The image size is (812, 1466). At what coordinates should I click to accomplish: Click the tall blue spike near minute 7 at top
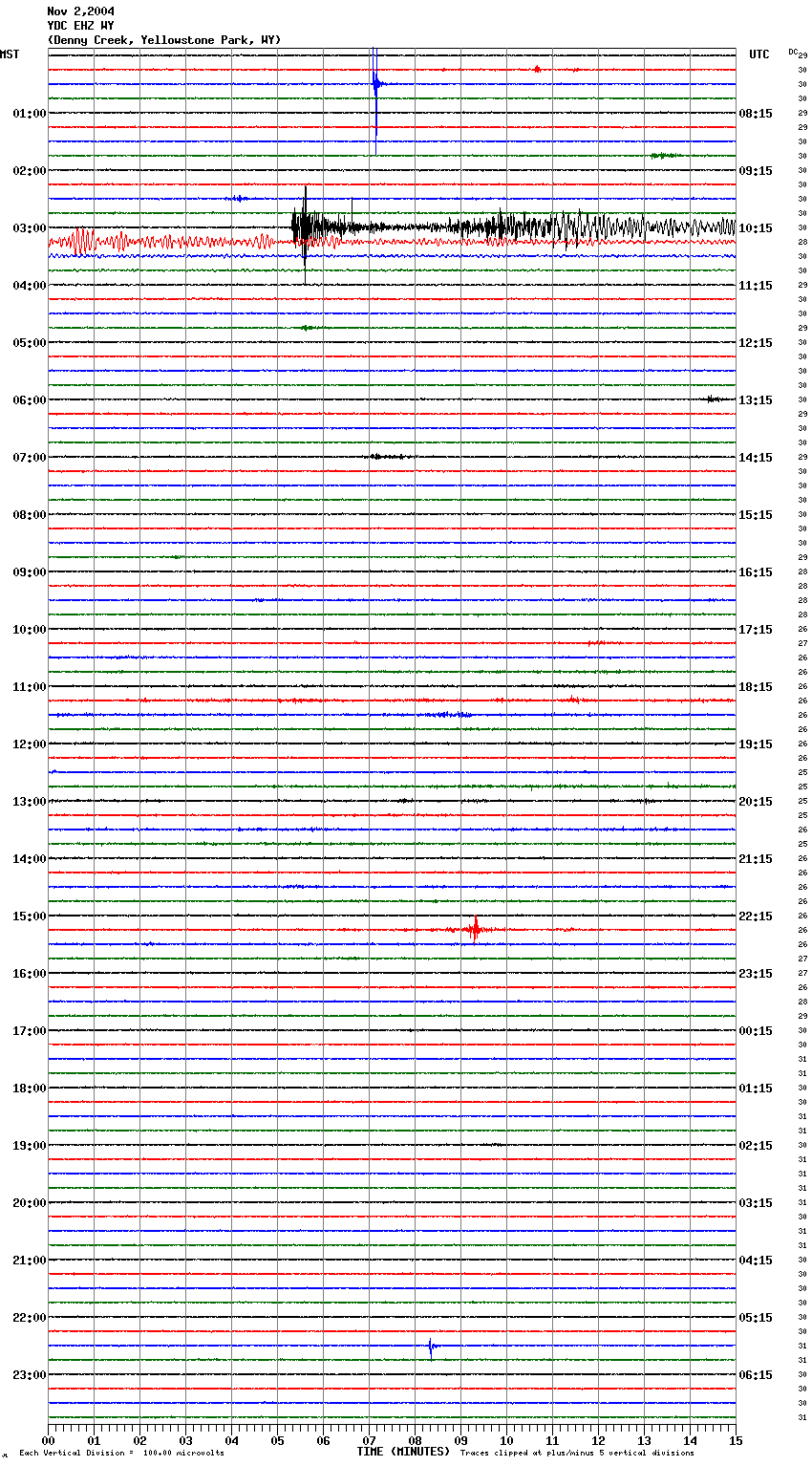374,84
